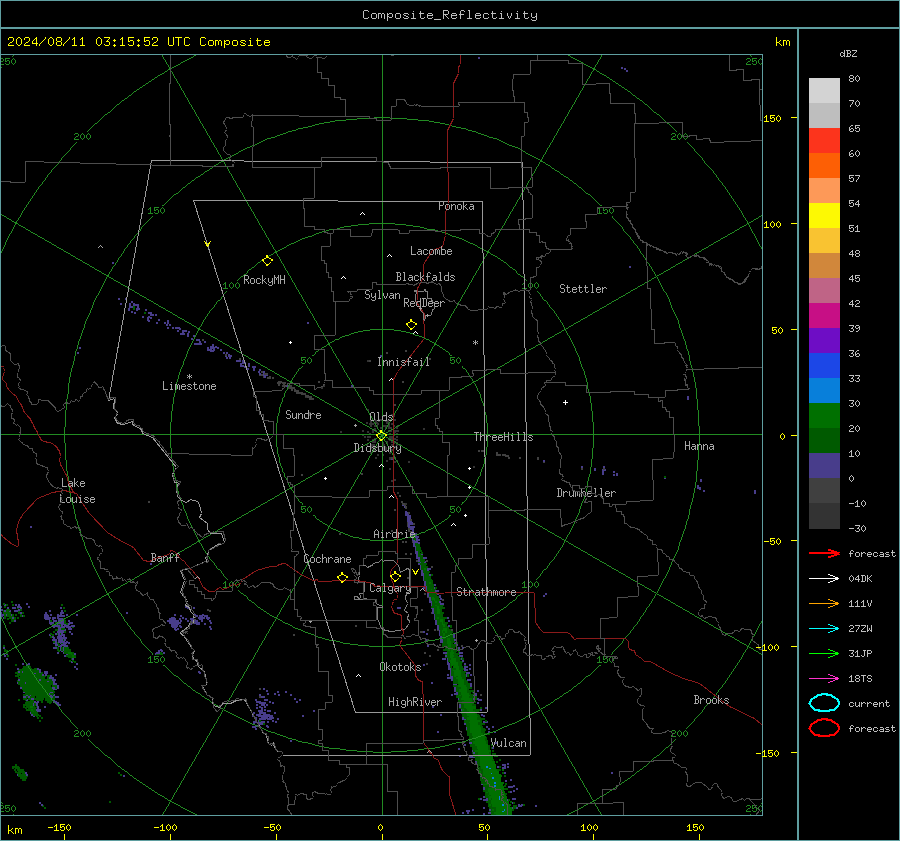900x841 pixels.
Task: Click the Okotoks city label
Action: click(x=399, y=666)
